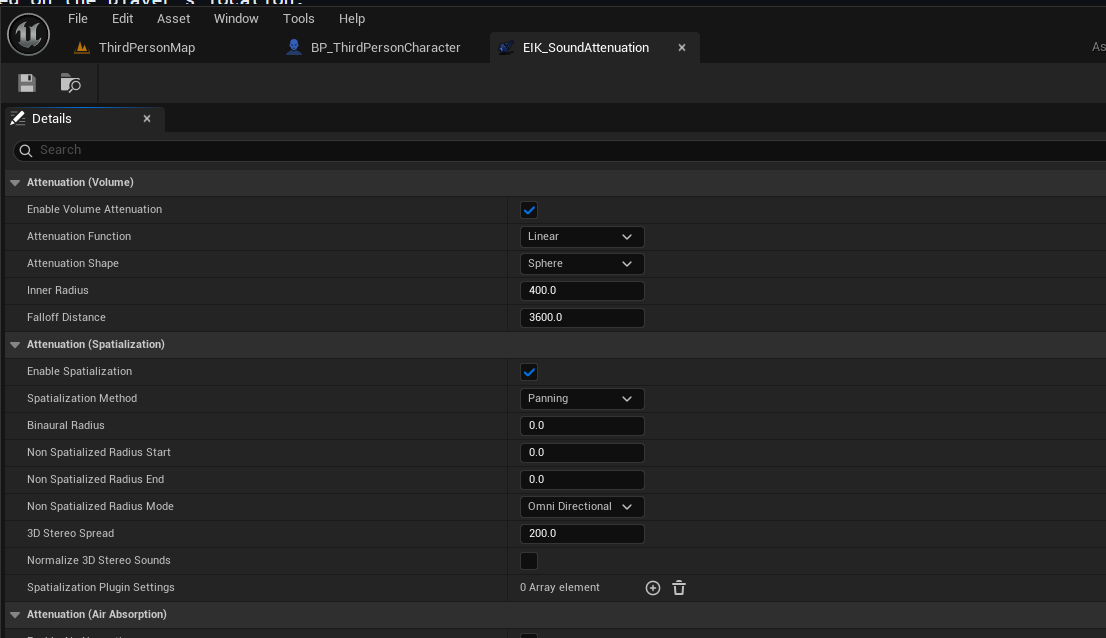Image resolution: width=1106 pixels, height=638 pixels.
Task: Collapse the Attenuation (Spatialization) section
Action: [x=15, y=345]
